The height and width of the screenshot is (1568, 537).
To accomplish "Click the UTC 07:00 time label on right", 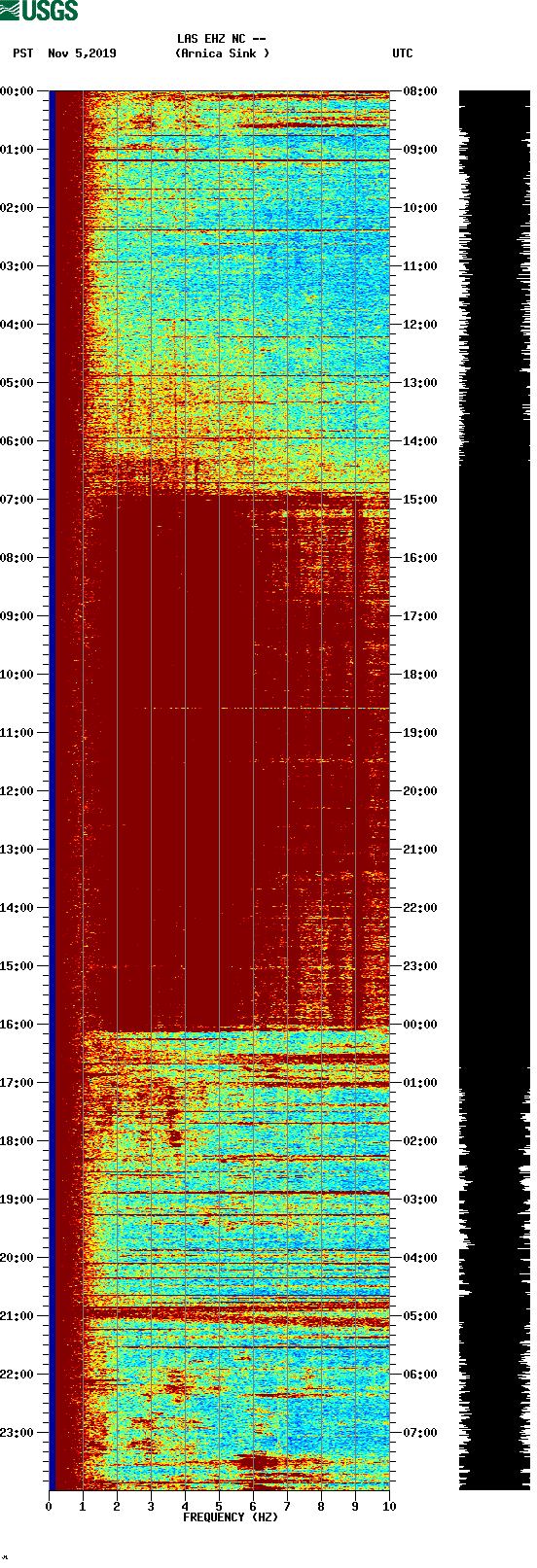I will click(x=420, y=1433).
